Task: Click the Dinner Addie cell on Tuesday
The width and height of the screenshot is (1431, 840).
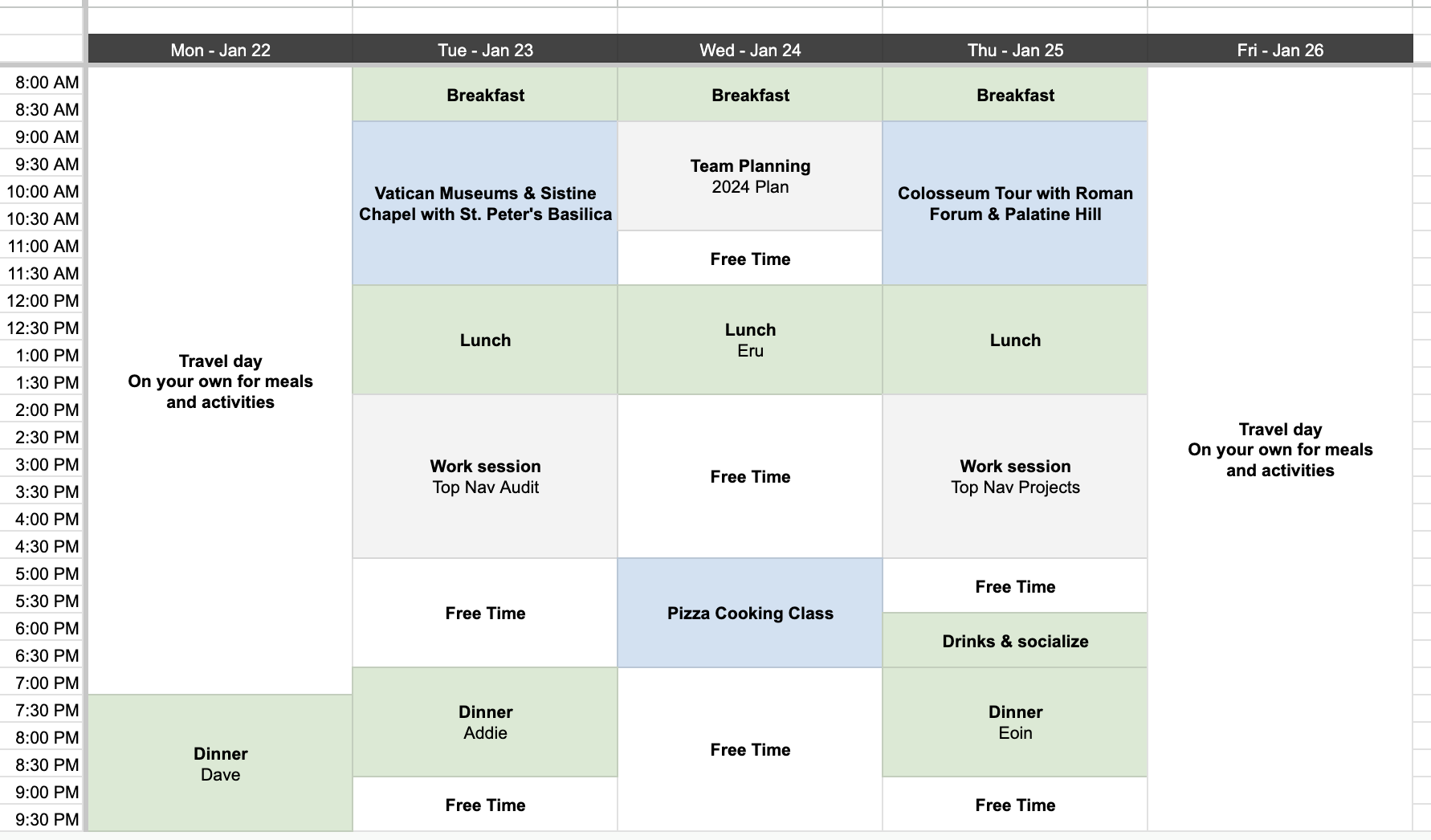Action: click(x=485, y=722)
